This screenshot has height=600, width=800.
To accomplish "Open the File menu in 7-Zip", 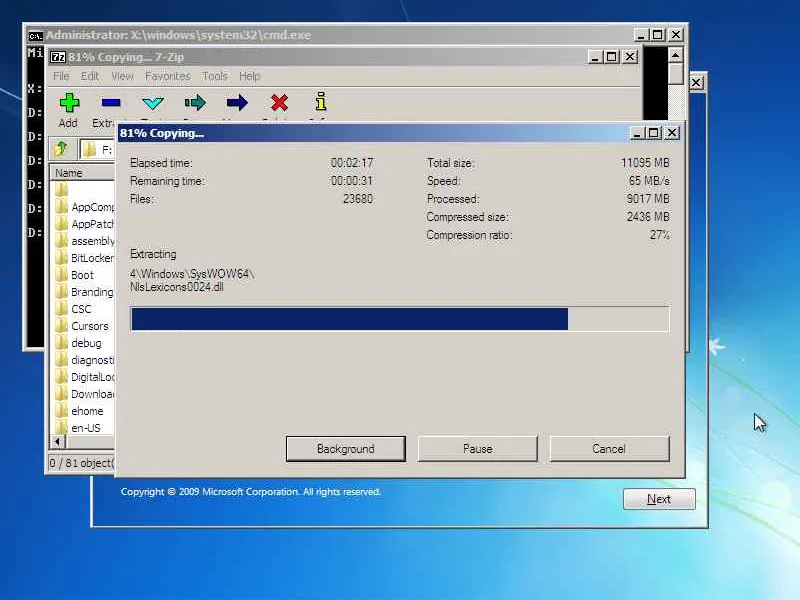I will click(61, 76).
